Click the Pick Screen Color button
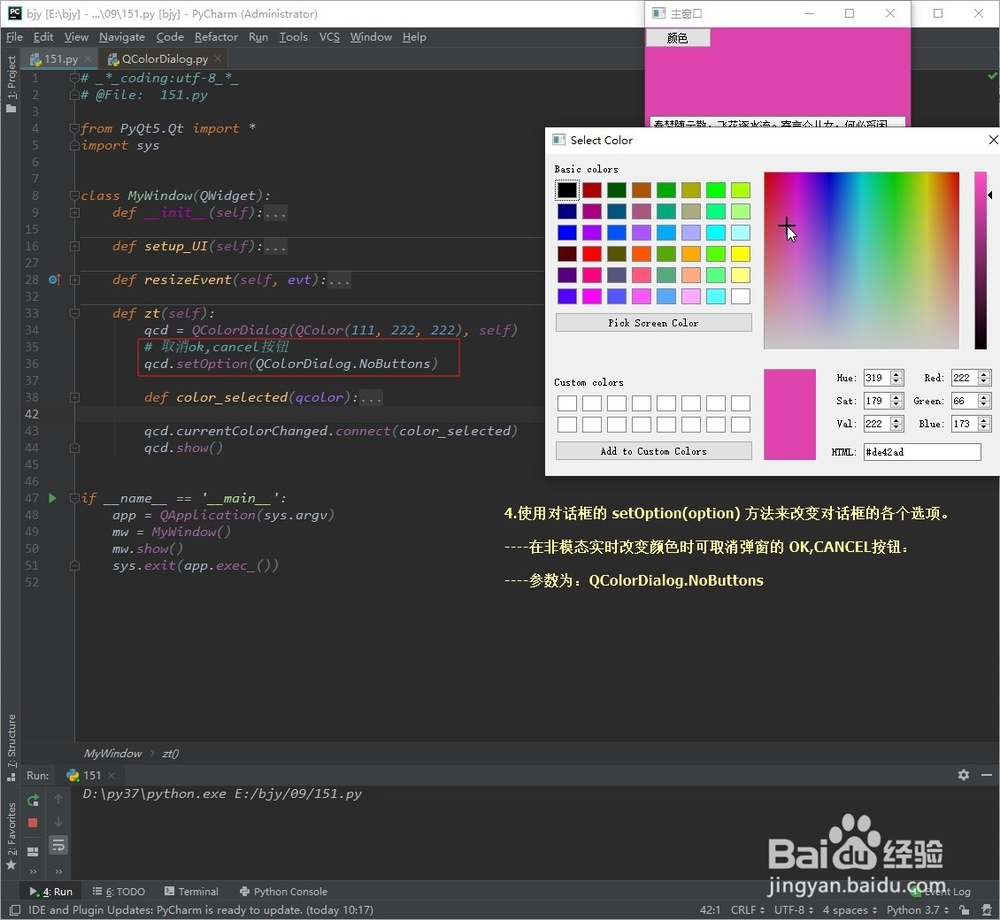 coord(653,323)
